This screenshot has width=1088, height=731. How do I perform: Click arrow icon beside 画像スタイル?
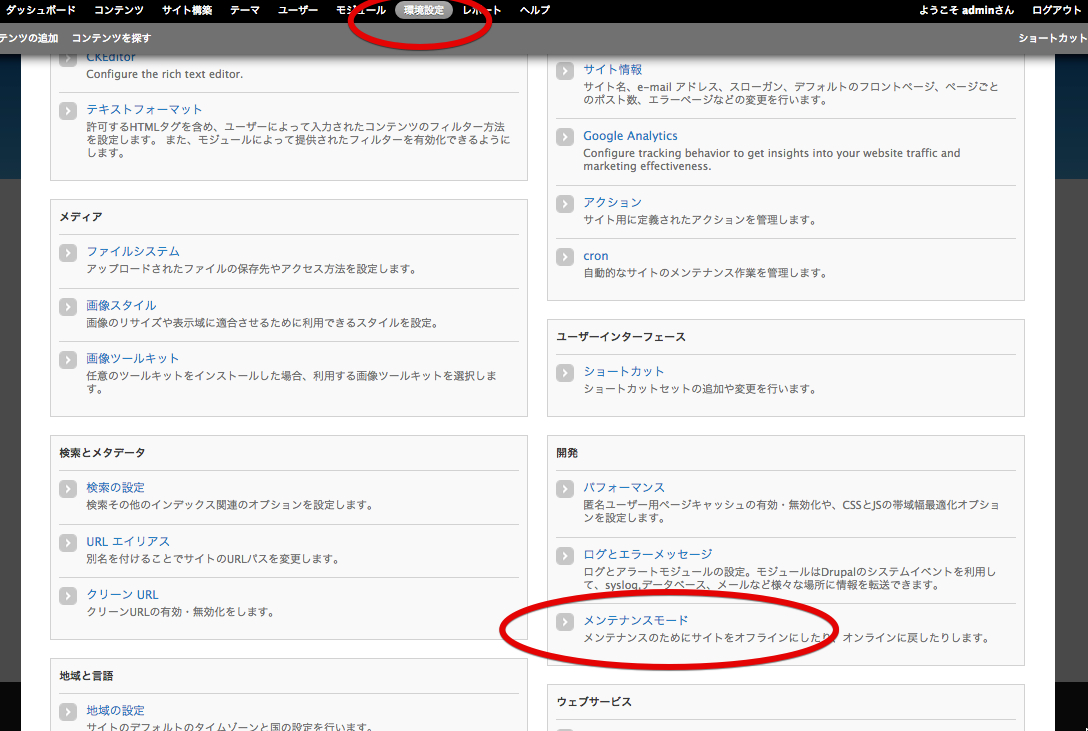tap(68, 307)
